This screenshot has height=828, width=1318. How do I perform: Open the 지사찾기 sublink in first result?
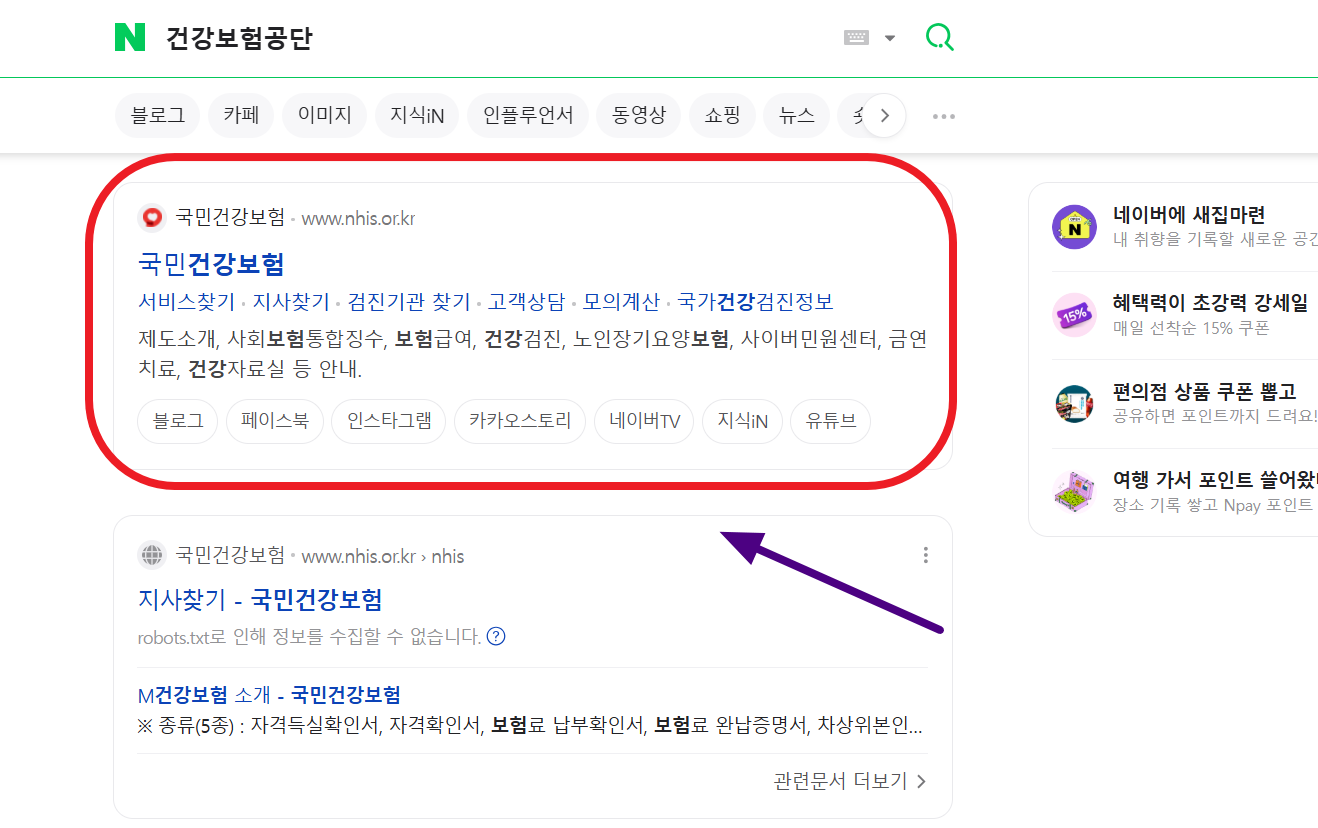pos(291,302)
